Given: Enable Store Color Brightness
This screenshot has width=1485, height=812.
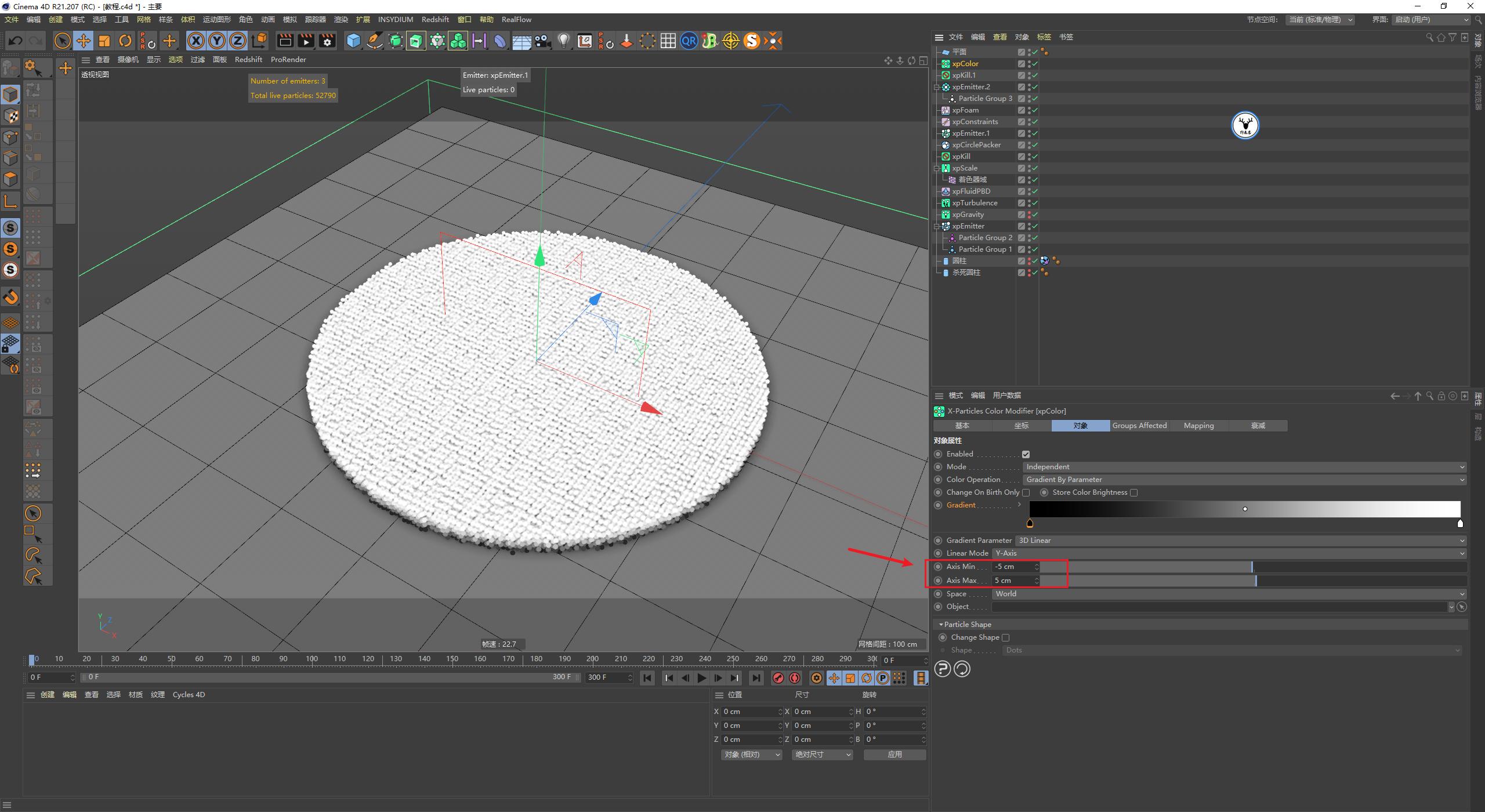Looking at the screenshot, I should 1134,492.
